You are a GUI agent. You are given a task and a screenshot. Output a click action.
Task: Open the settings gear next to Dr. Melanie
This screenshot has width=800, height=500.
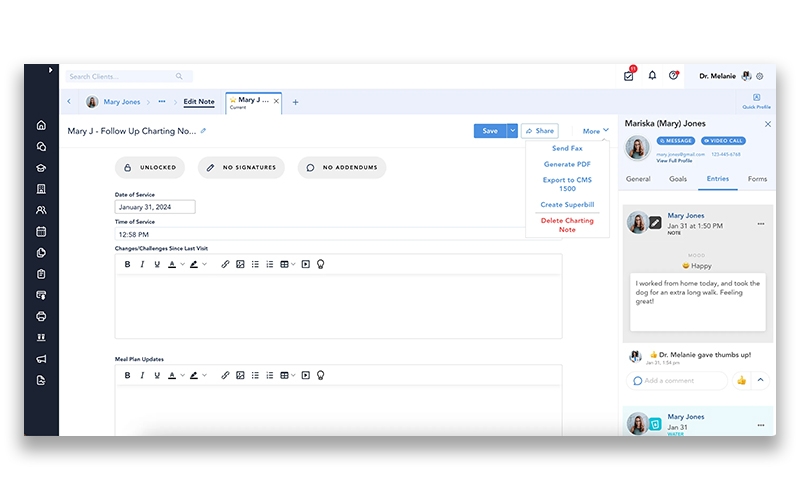point(760,76)
